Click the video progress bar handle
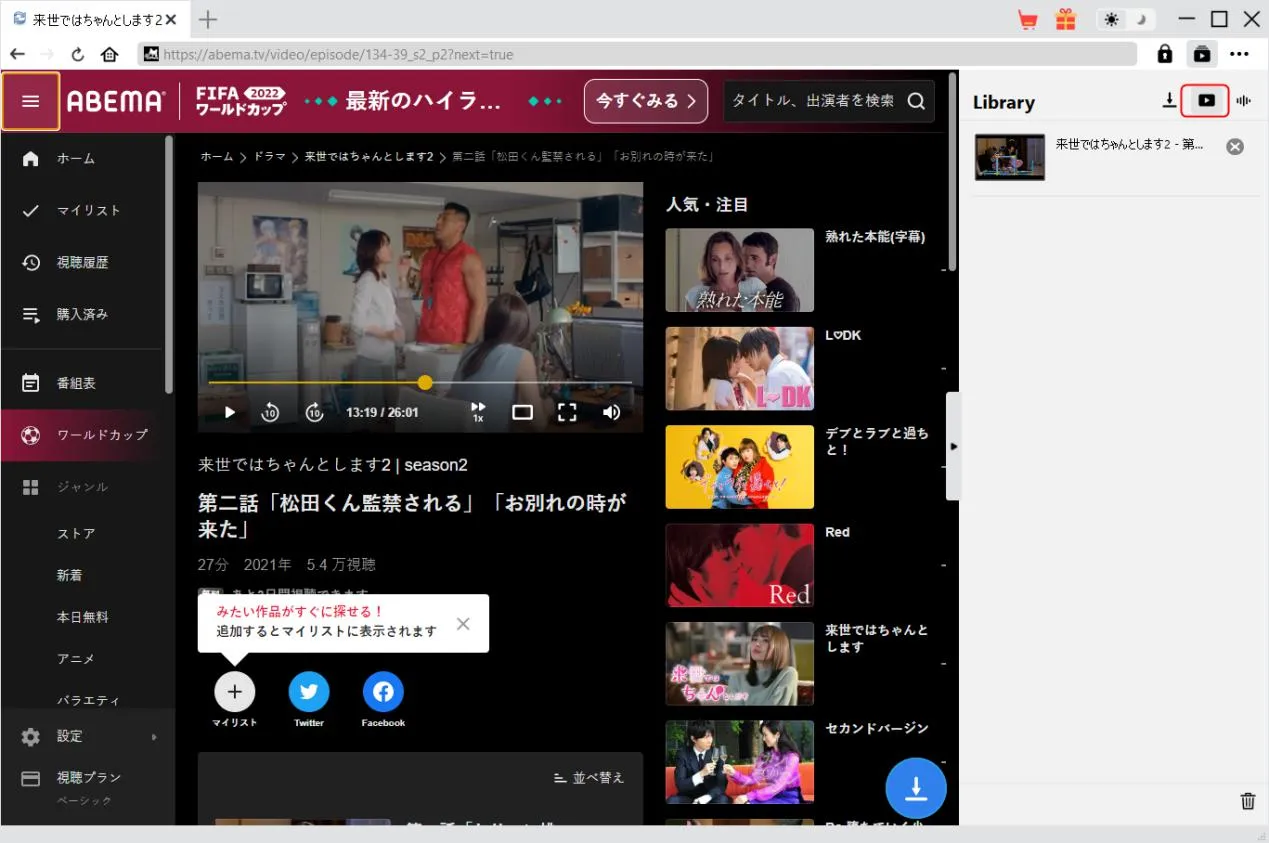The width and height of the screenshot is (1269, 843). coord(425,383)
